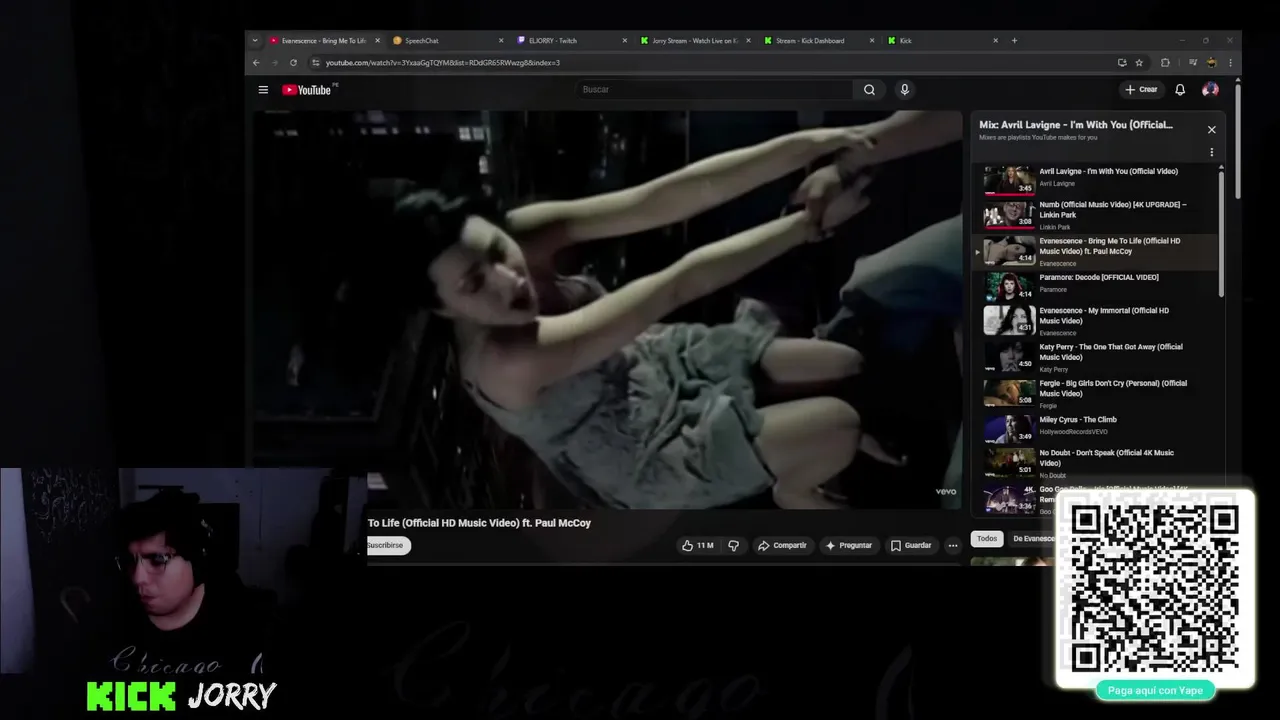Image resolution: width=1280 pixels, height=720 pixels.
Task: Click the Paga aquí con Yape label
Action: [x=1155, y=690]
